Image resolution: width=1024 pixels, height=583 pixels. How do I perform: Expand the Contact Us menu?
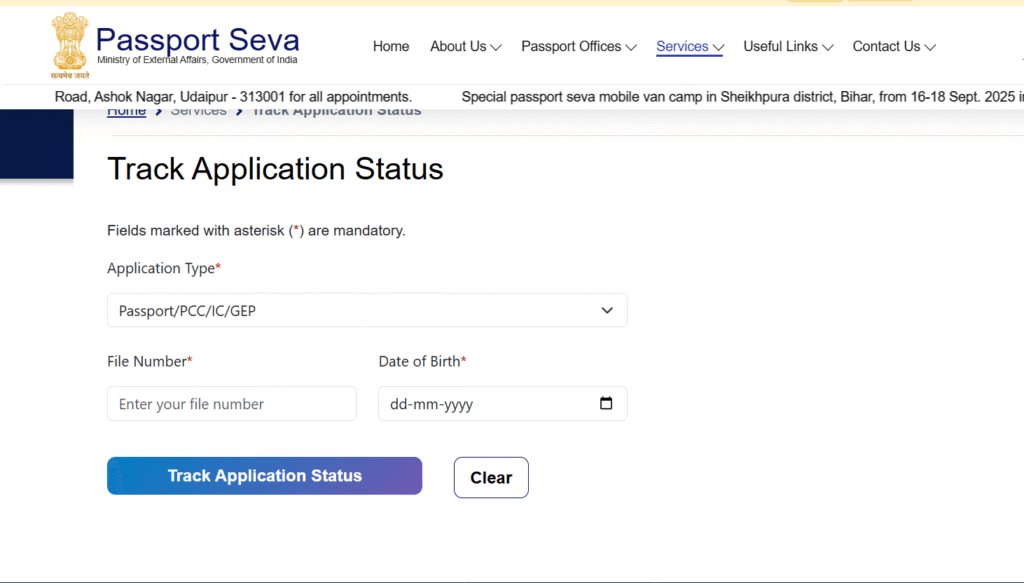coord(893,47)
